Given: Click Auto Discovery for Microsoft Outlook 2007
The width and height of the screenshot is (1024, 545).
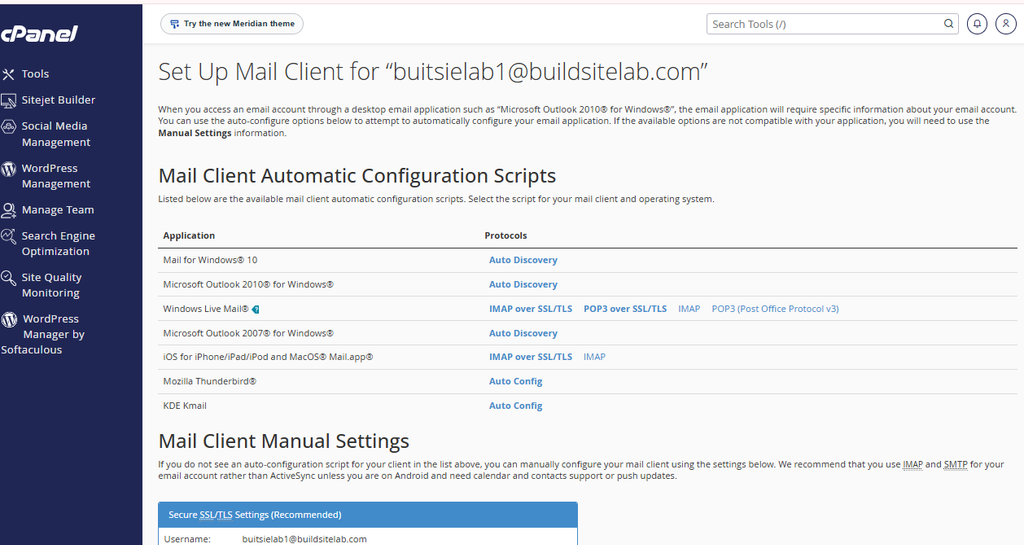Looking at the screenshot, I should coord(523,333).
